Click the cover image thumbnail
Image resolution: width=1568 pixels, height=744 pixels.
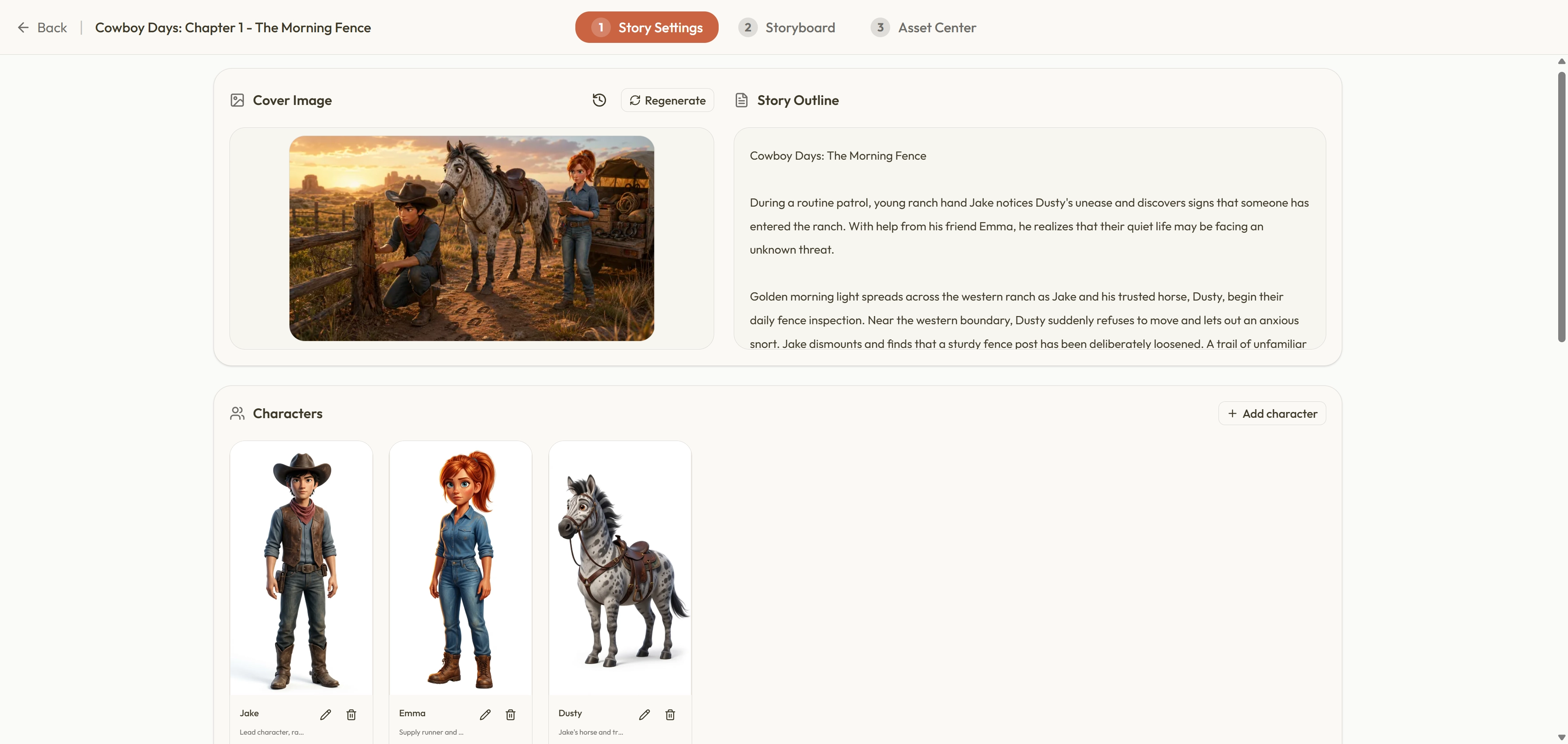472,238
